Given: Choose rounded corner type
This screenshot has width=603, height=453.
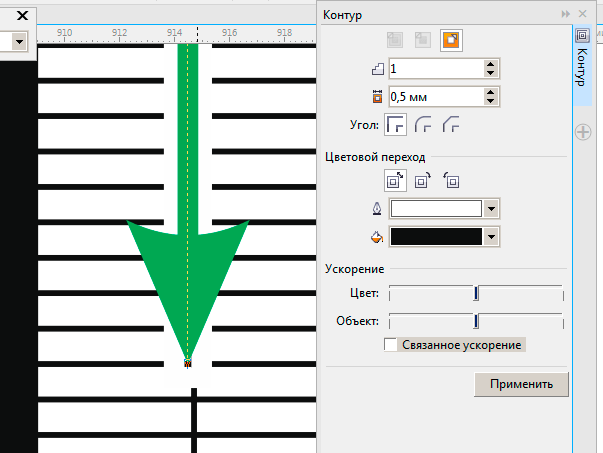Looking at the screenshot, I should point(423,125).
